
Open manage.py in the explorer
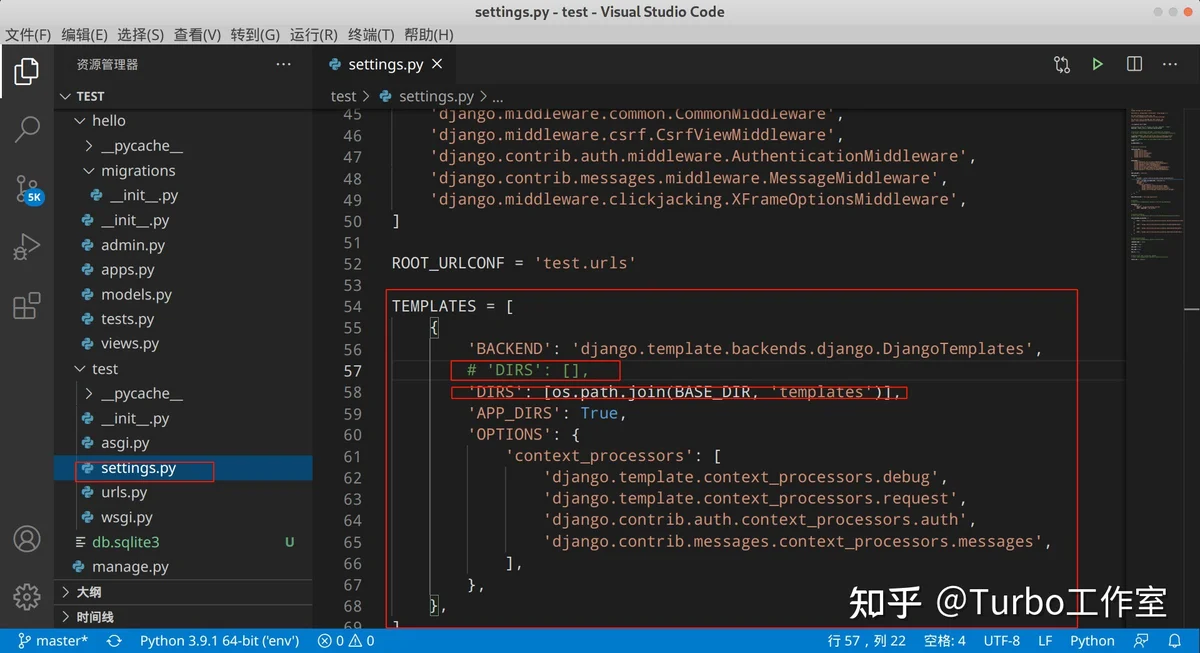(183, 567)
